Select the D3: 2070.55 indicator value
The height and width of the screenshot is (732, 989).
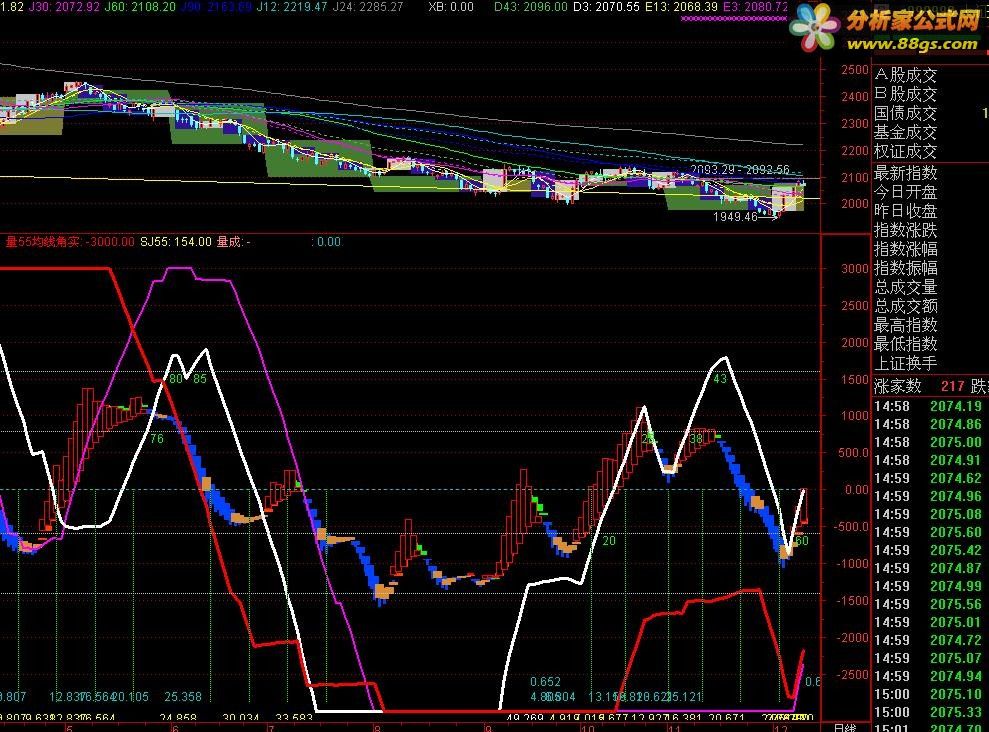click(x=606, y=7)
